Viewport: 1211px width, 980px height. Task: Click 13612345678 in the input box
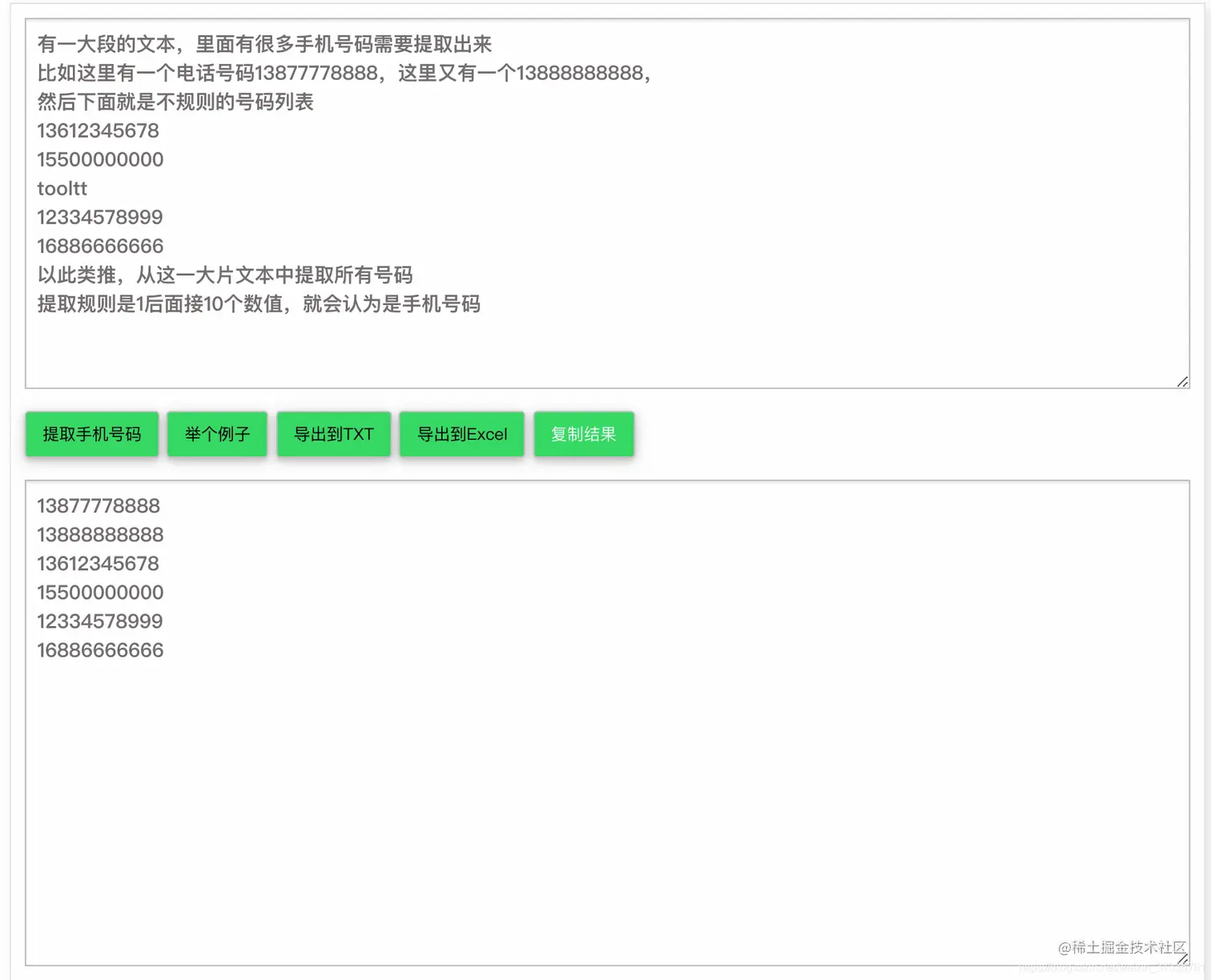pyautogui.click(x=98, y=131)
